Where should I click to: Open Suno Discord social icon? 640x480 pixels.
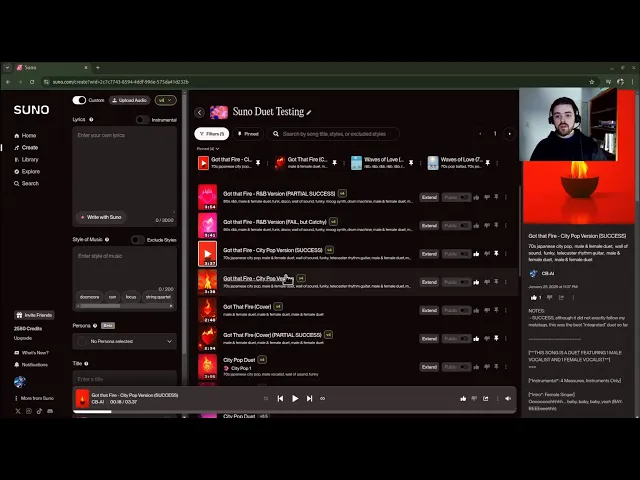point(50,411)
